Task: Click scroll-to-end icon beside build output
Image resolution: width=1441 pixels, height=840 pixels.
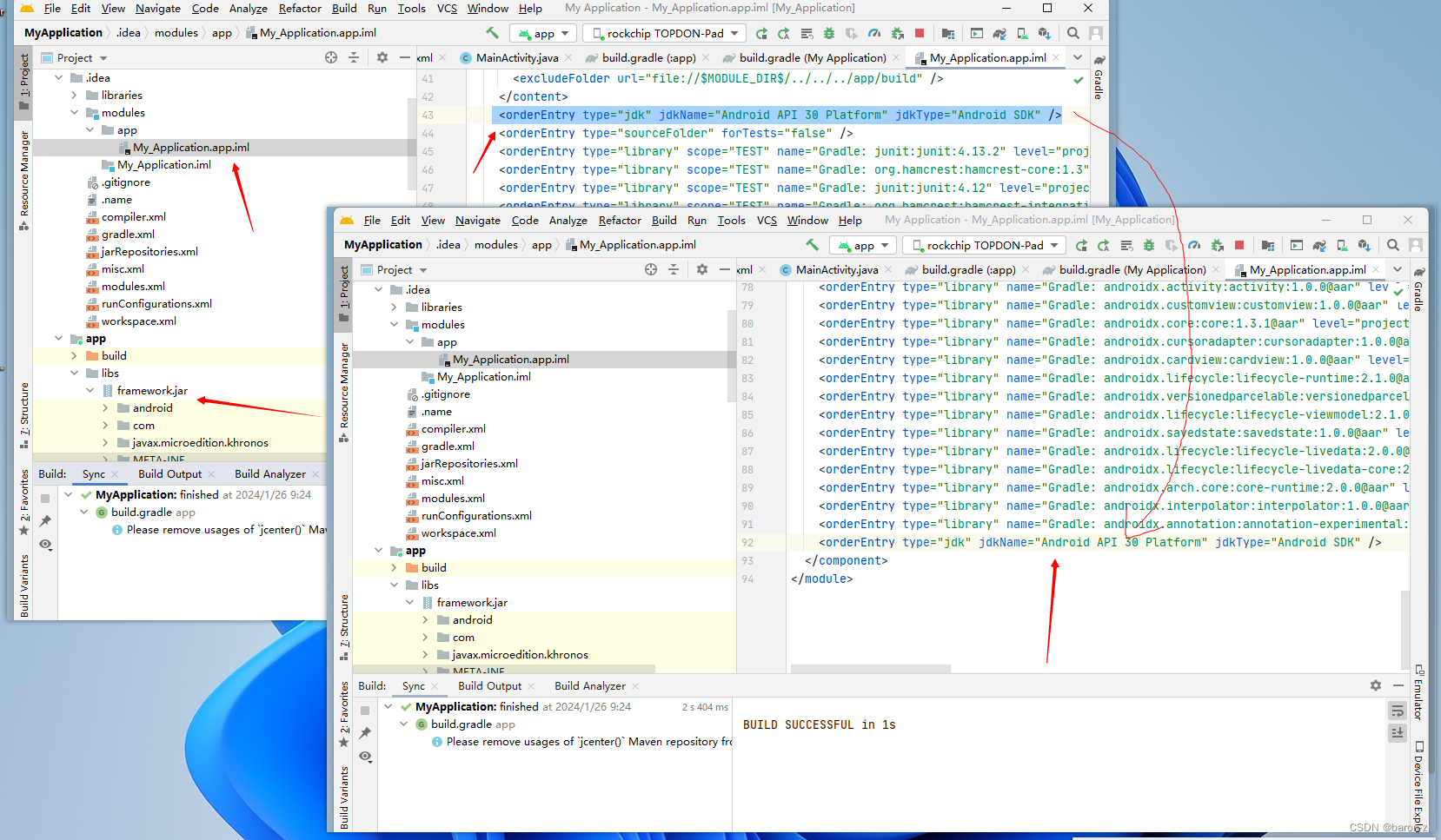Action: tap(1398, 732)
